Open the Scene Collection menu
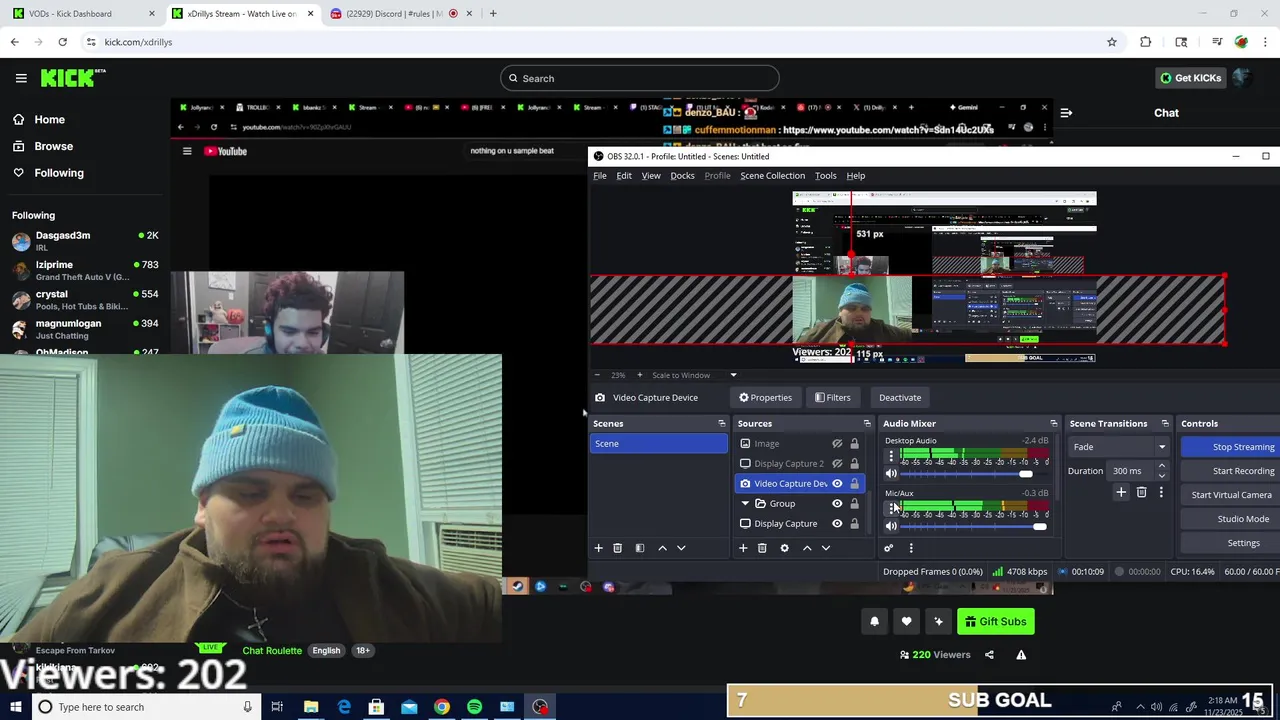Image resolution: width=1280 pixels, height=720 pixels. coord(772,176)
